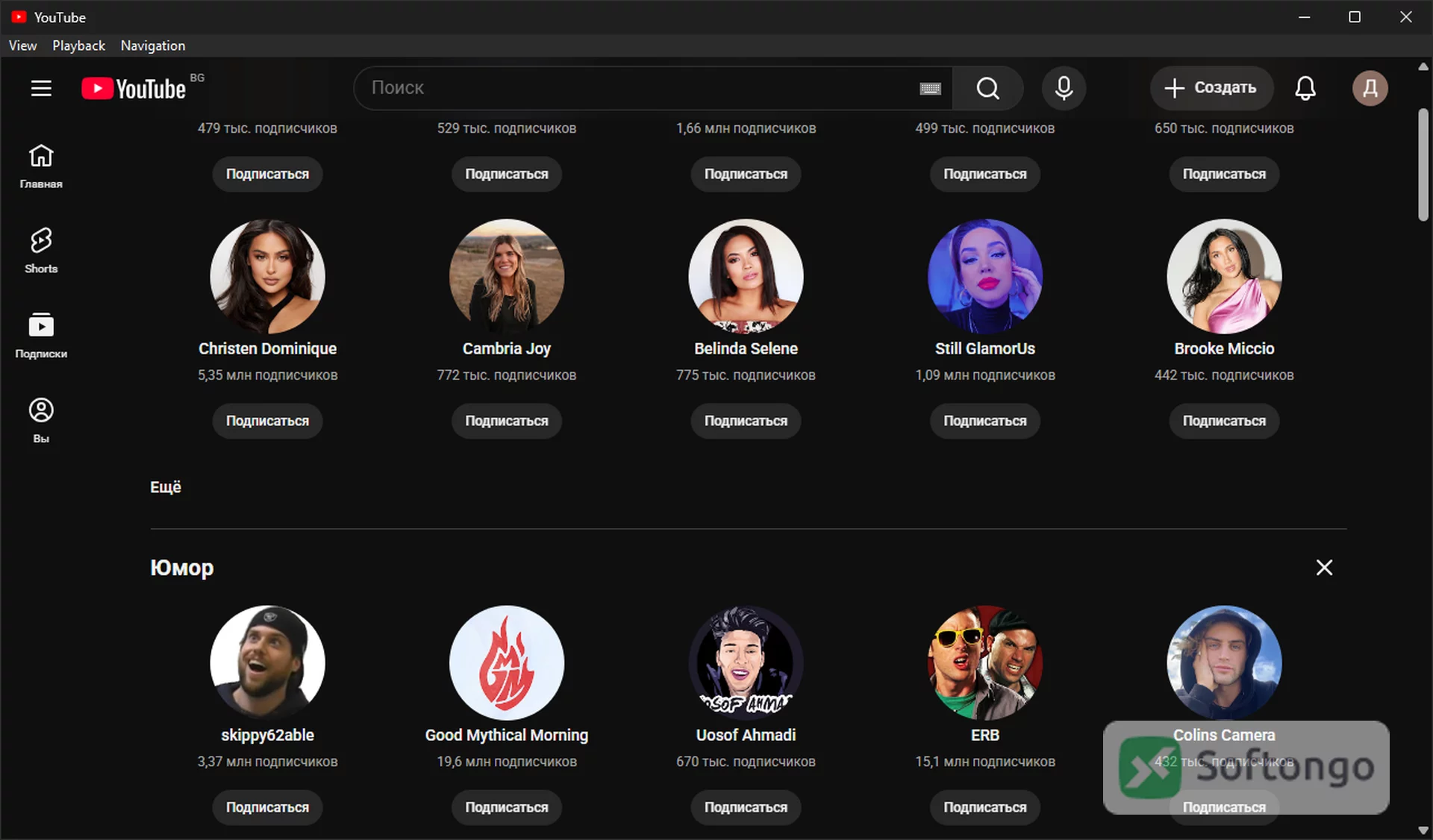The image size is (1433, 840).
Task: Open the Вы profile section in sidebar
Action: [41, 421]
